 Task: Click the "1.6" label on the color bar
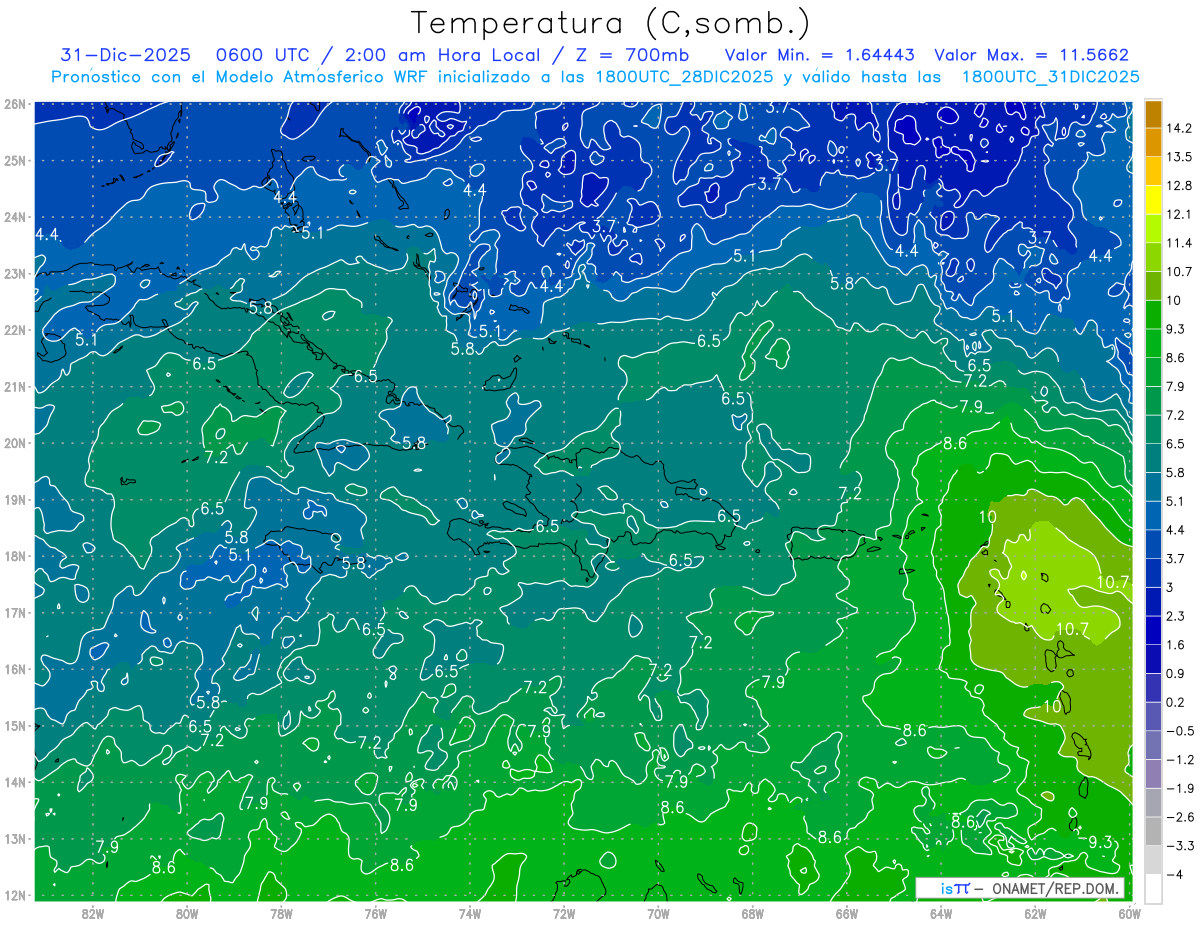click(1175, 645)
